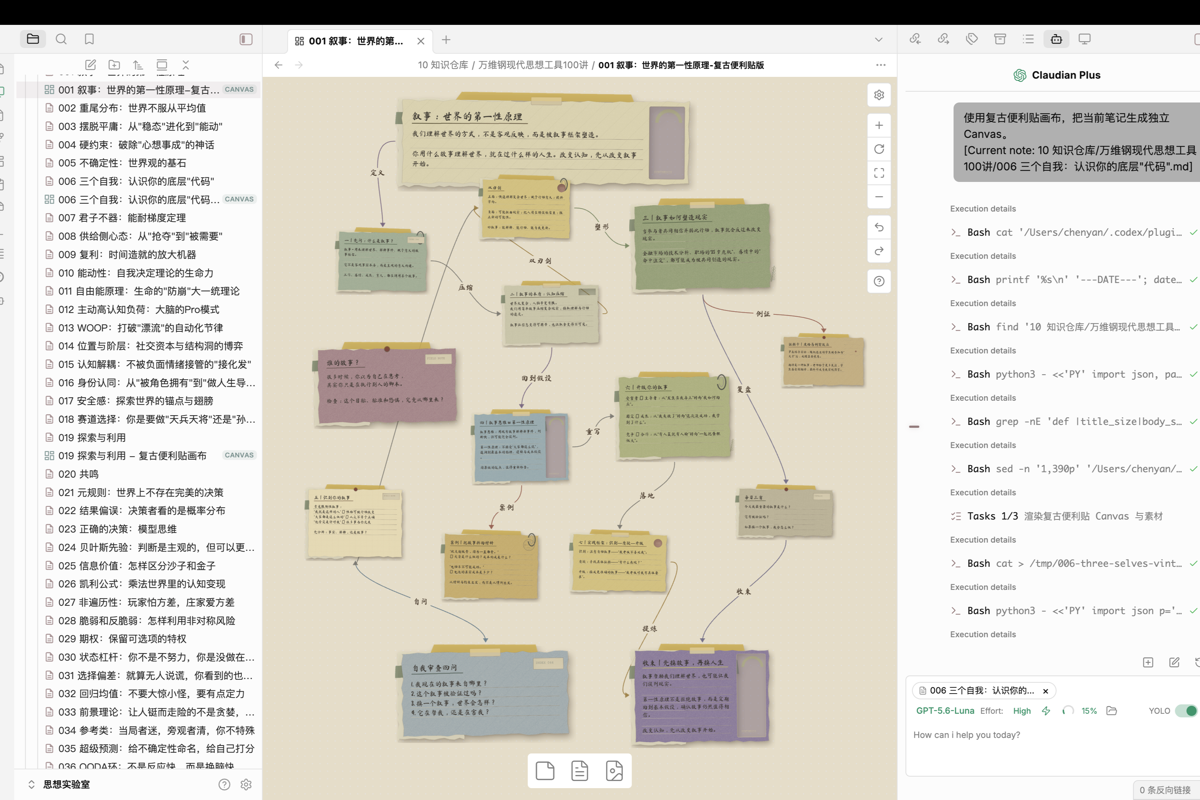Open the monitor icon pane tab

point(1084,39)
